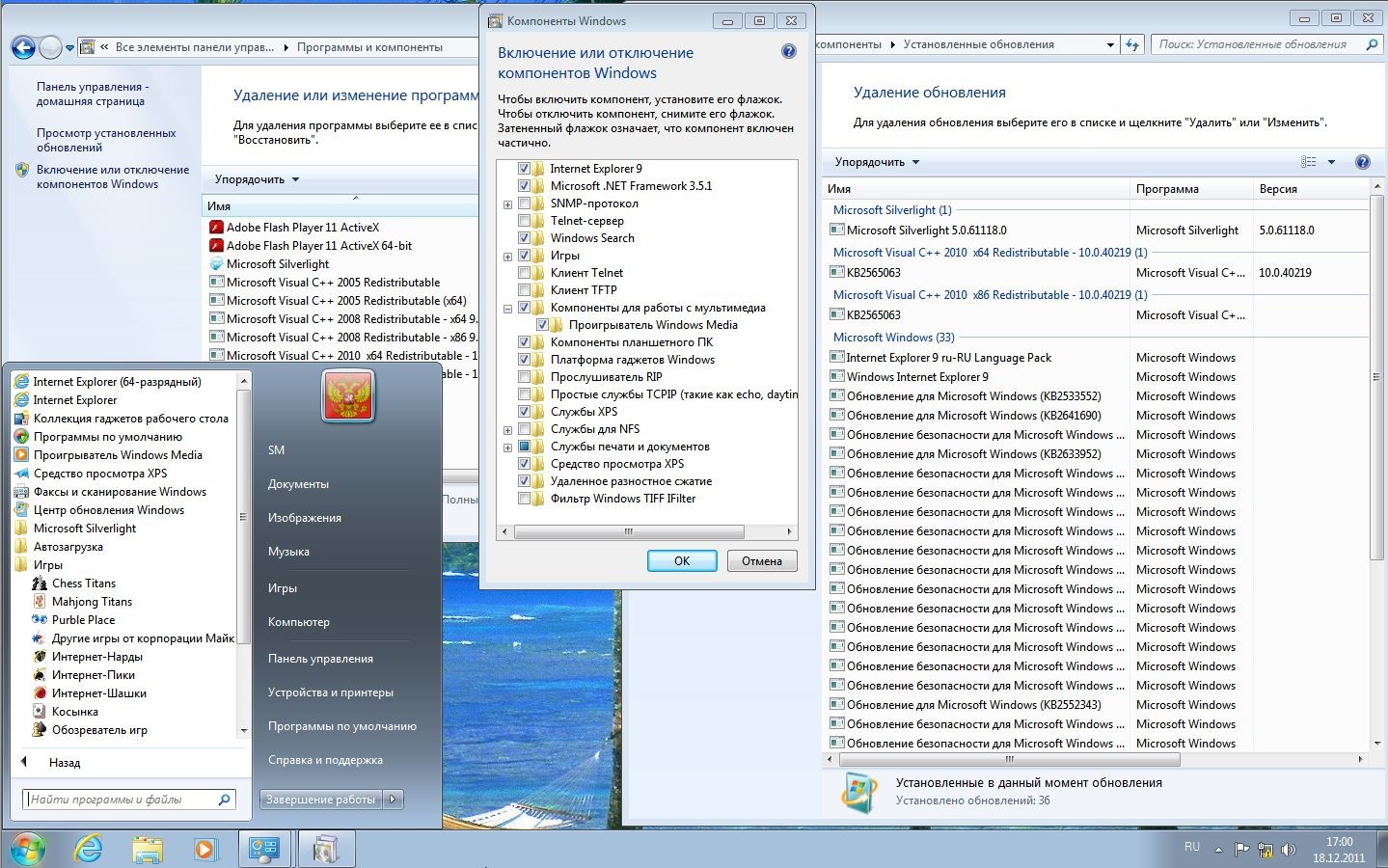Click the help icon in Windows Components dialog
The width and height of the screenshot is (1388, 868).
click(789, 52)
